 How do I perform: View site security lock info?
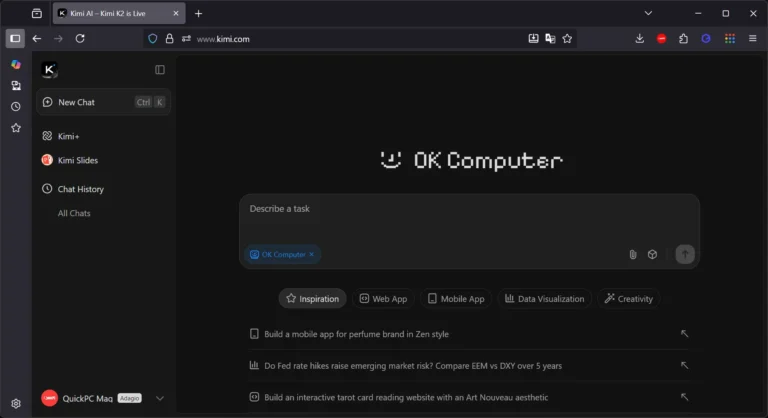[x=169, y=39]
